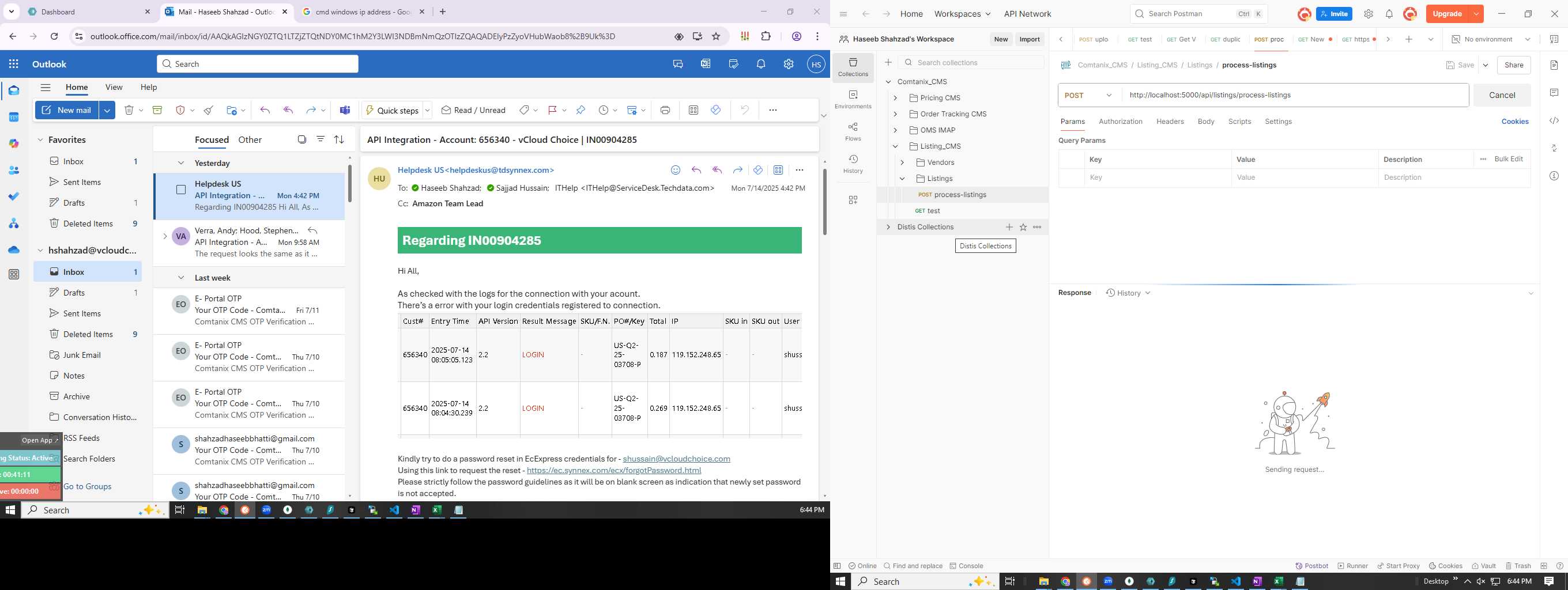The image size is (1568, 590).
Task: Click the reading pane vertical scrollbar
Action: (x=825, y=202)
